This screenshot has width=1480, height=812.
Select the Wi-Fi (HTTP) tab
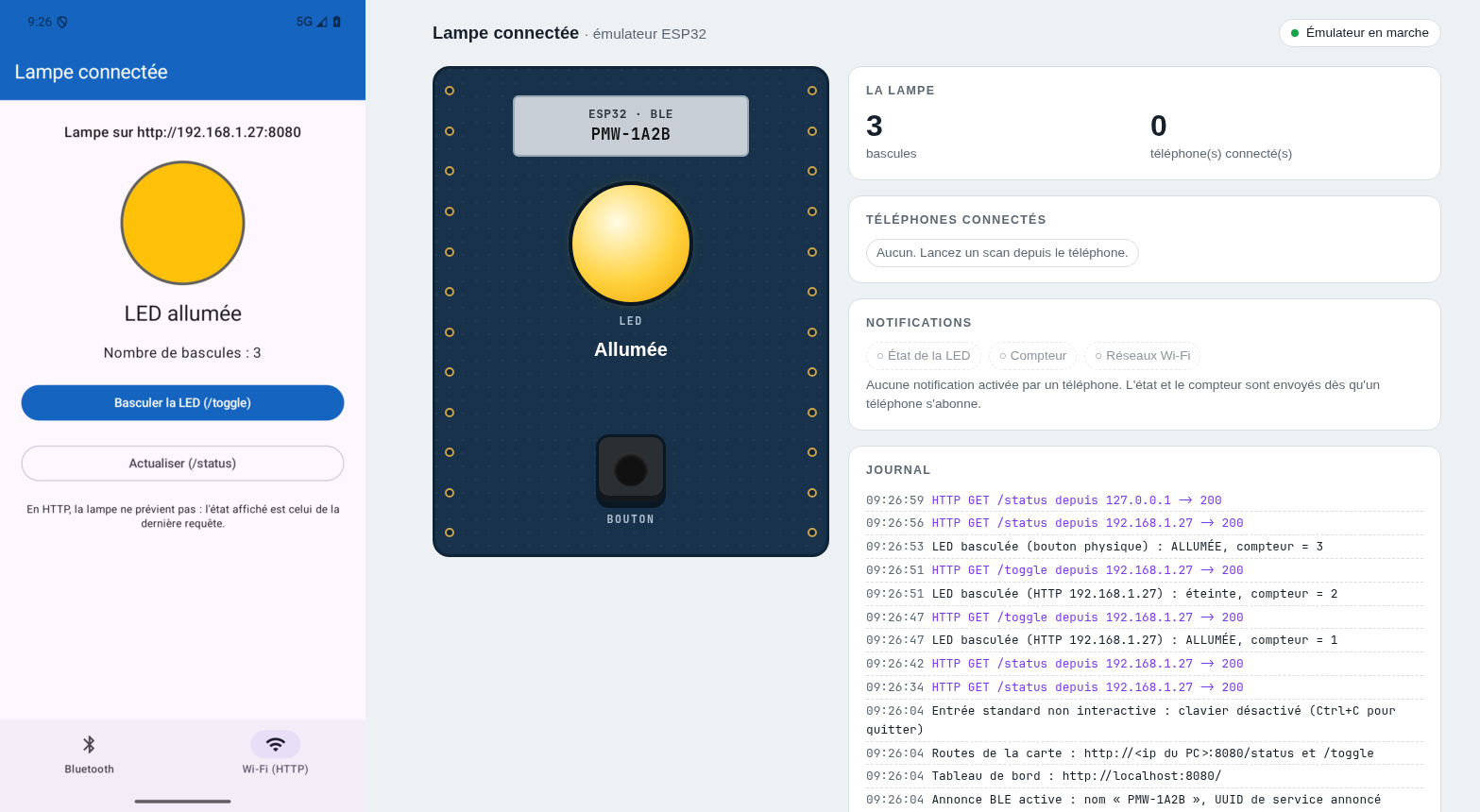[275, 753]
